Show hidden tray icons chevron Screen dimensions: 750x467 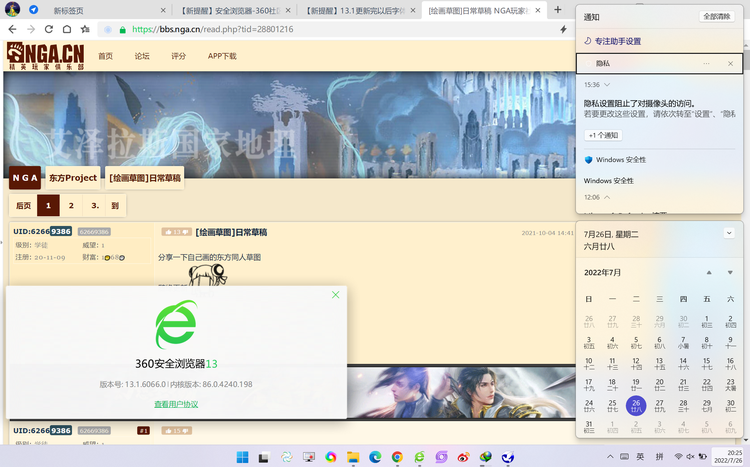pos(610,456)
